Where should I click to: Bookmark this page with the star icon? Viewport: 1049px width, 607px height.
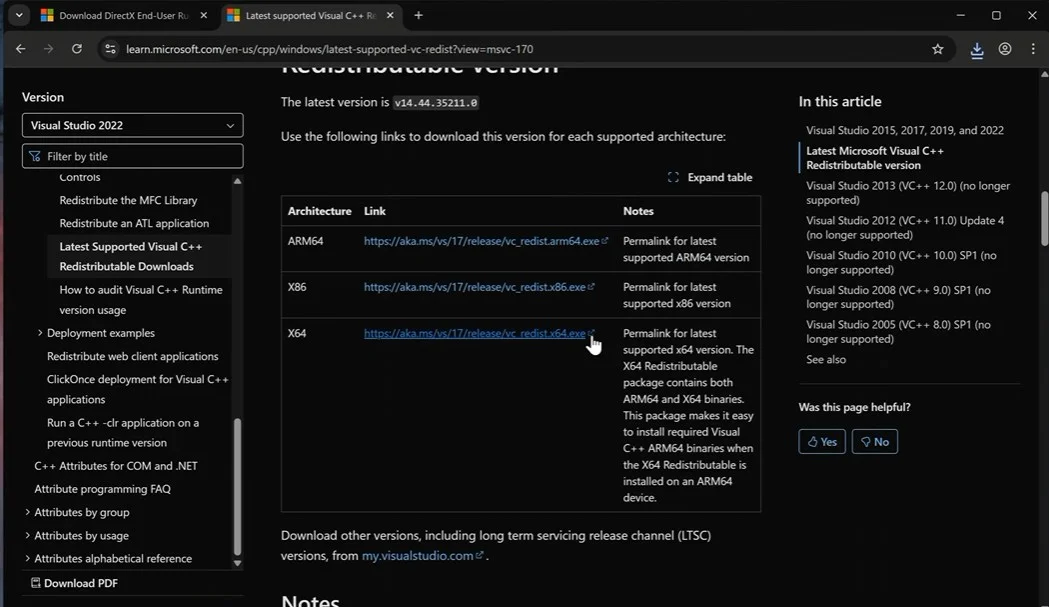click(937, 49)
